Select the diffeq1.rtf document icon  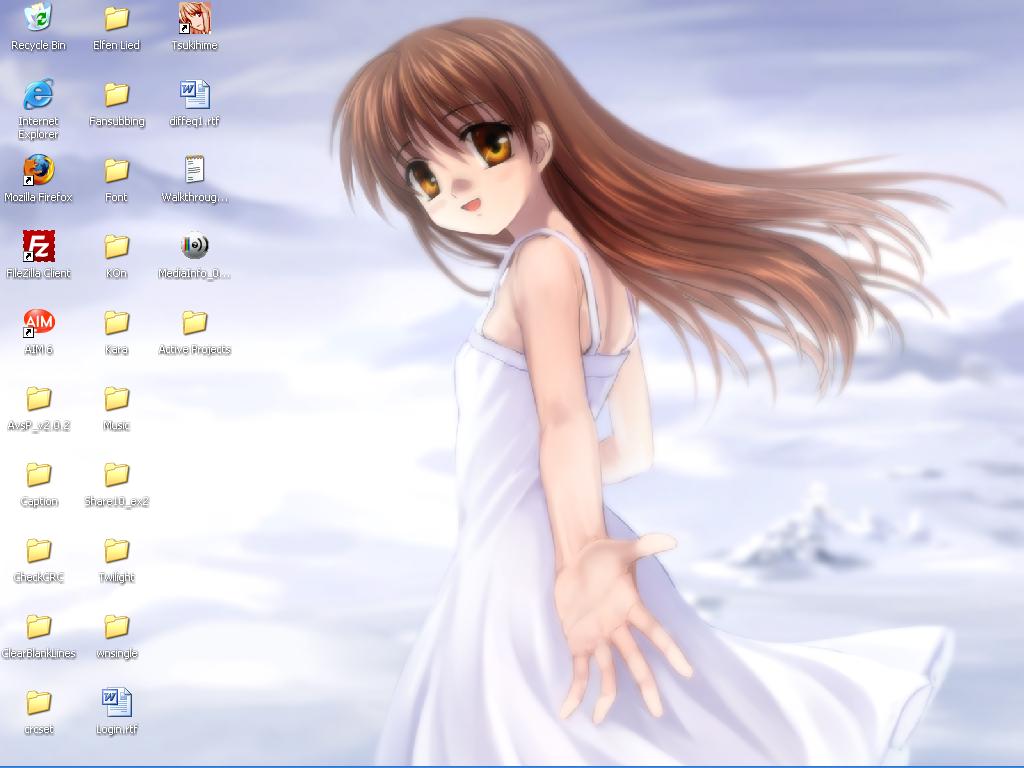pos(194,95)
